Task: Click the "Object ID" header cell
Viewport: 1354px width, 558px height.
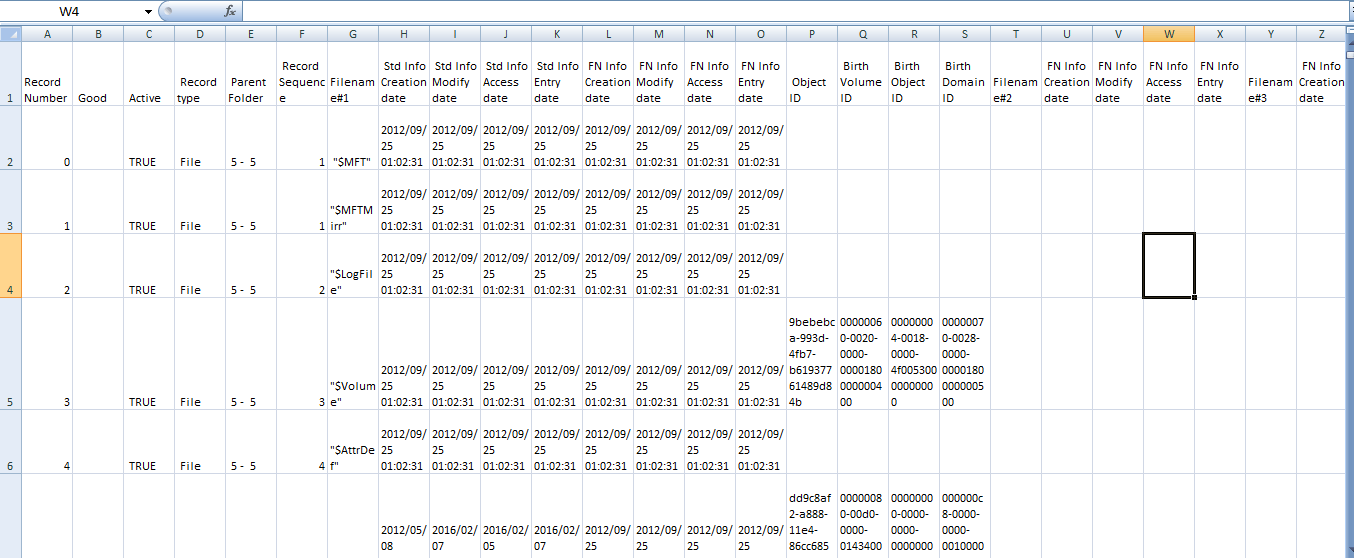Action: (811, 82)
